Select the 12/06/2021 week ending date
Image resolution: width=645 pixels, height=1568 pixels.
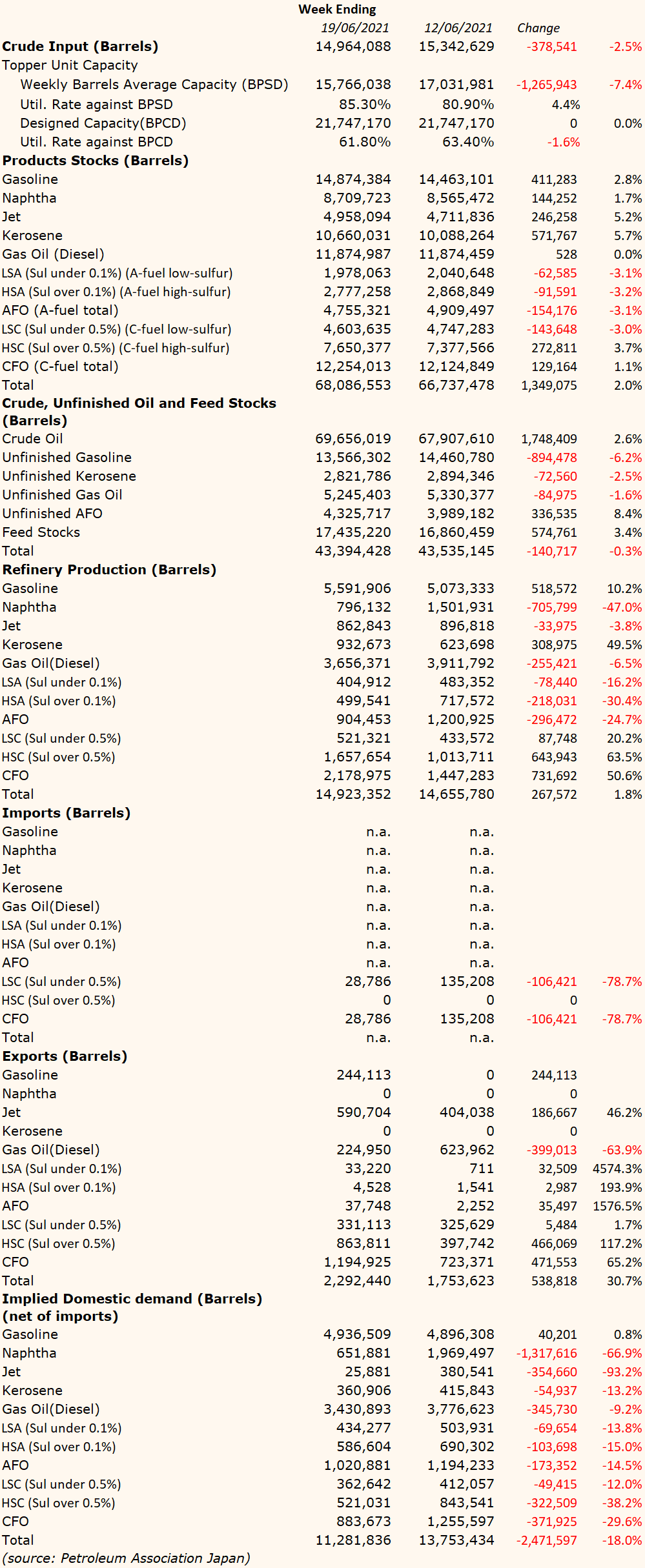[x=458, y=28]
